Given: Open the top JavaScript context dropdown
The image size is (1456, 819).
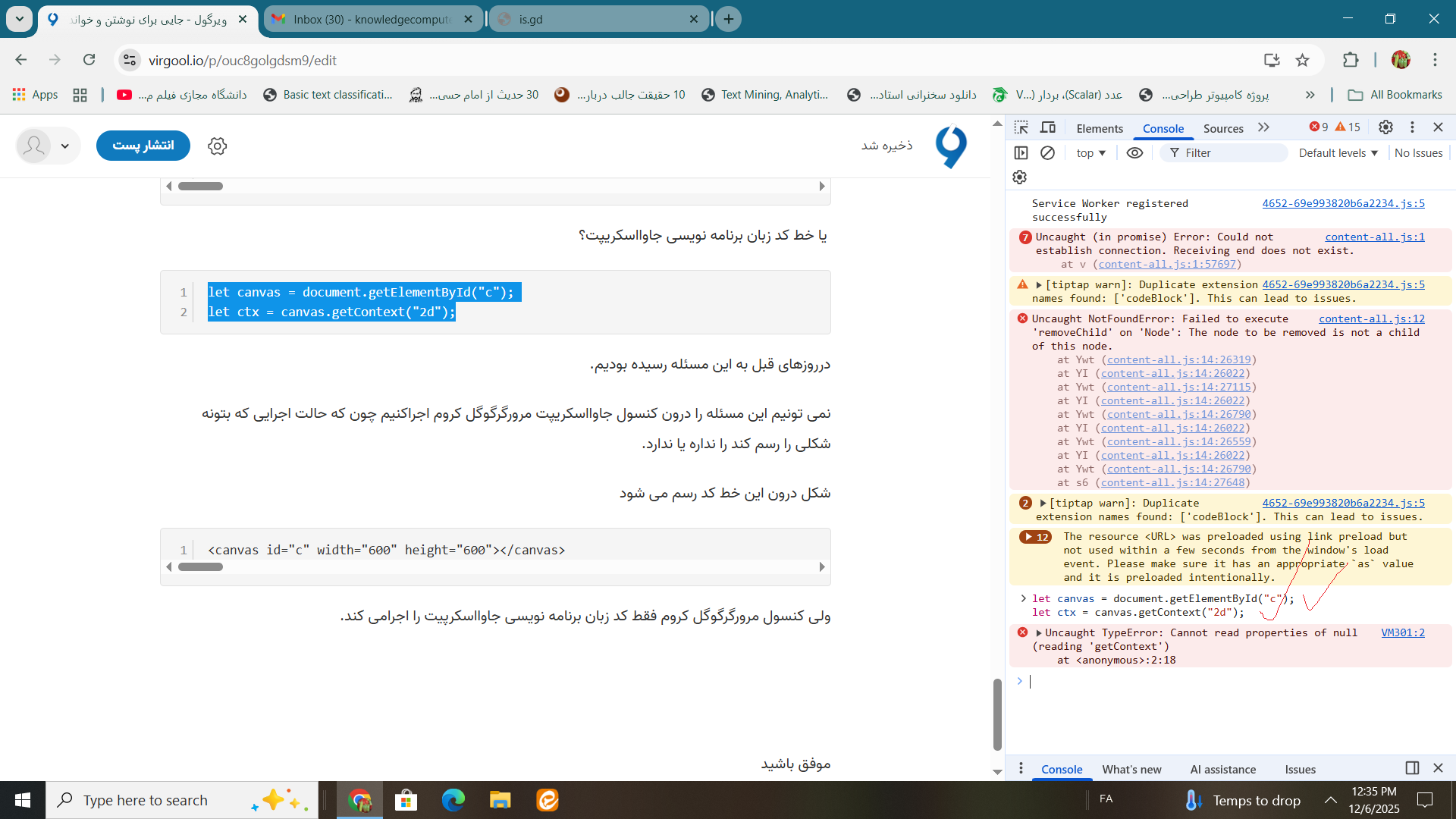Looking at the screenshot, I should click(1090, 153).
